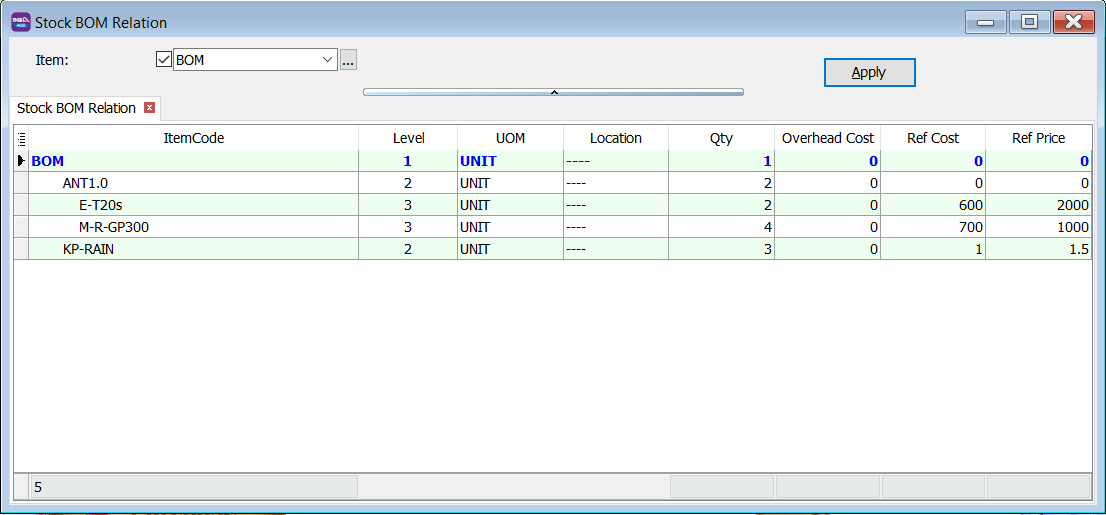1106x515 pixels.
Task: Click the Item combo box text field
Action: [245, 61]
